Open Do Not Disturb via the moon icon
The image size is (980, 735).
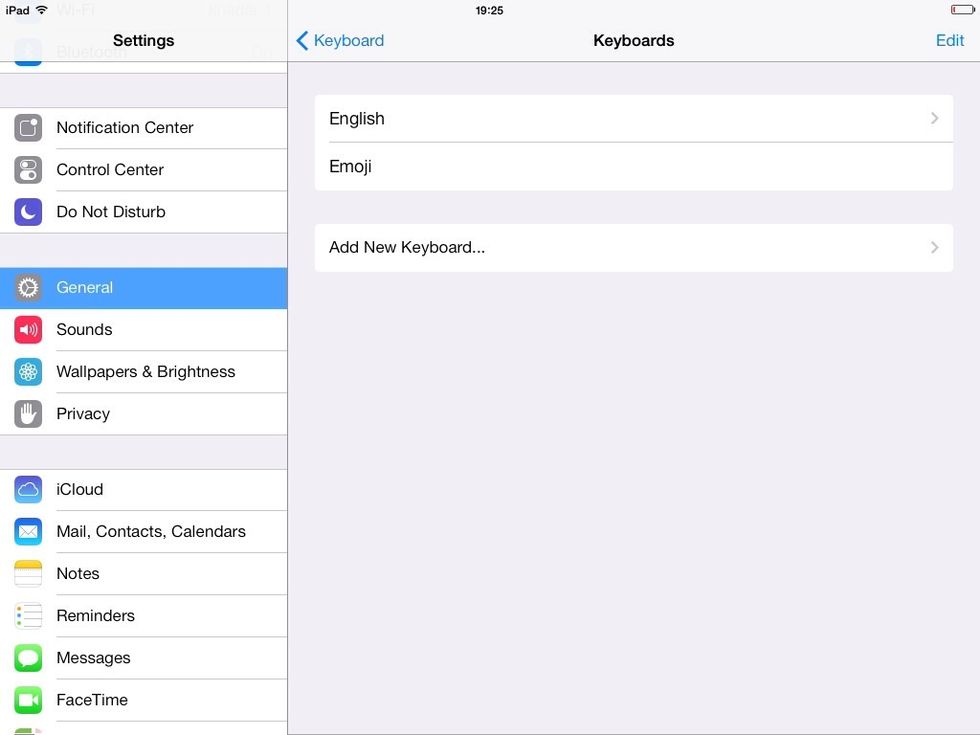point(27,211)
